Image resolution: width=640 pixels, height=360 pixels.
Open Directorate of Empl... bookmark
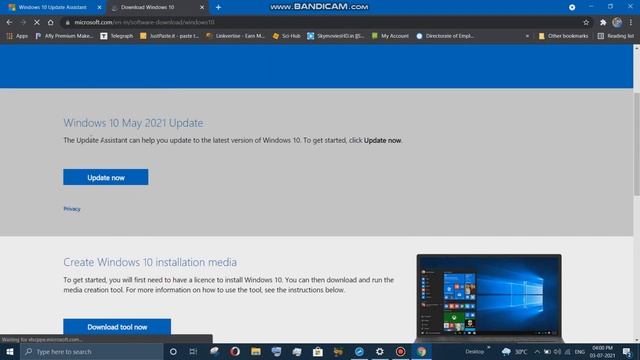[445, 36]
